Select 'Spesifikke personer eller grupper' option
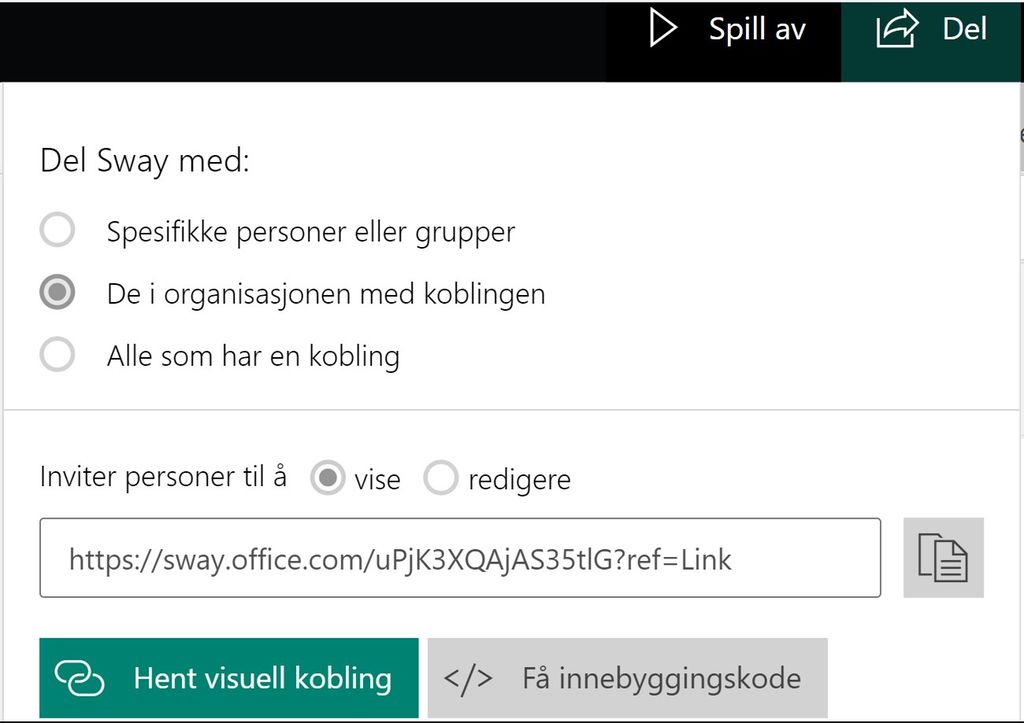The image size is (1024, 723). [x=57, y=231]
